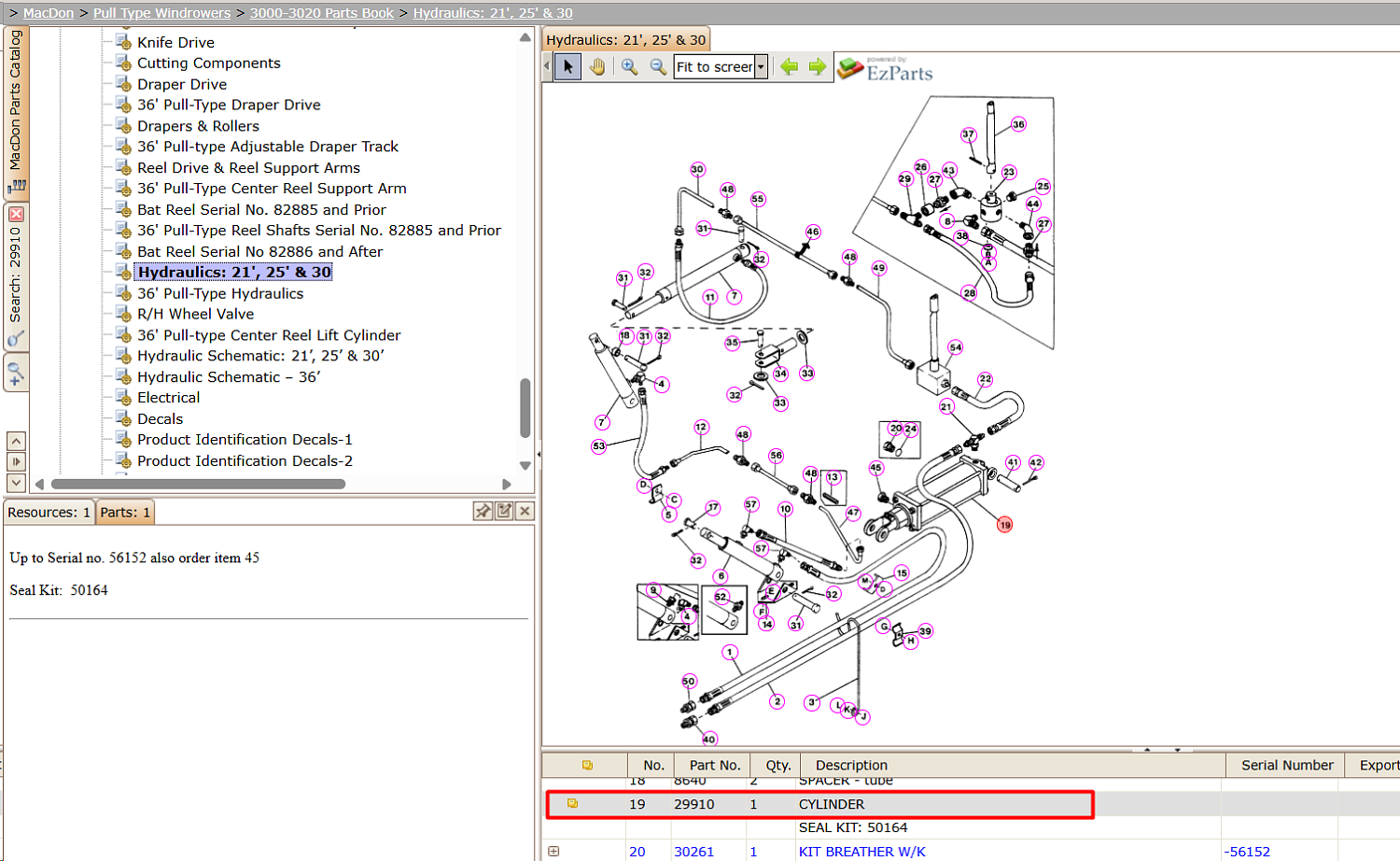Image resolution: width=1400 pixels, height=861 pixels.
Task: Select the Hydraulics: 21', 25' & 30 diagram tab
Action: [x=626, y=39]
